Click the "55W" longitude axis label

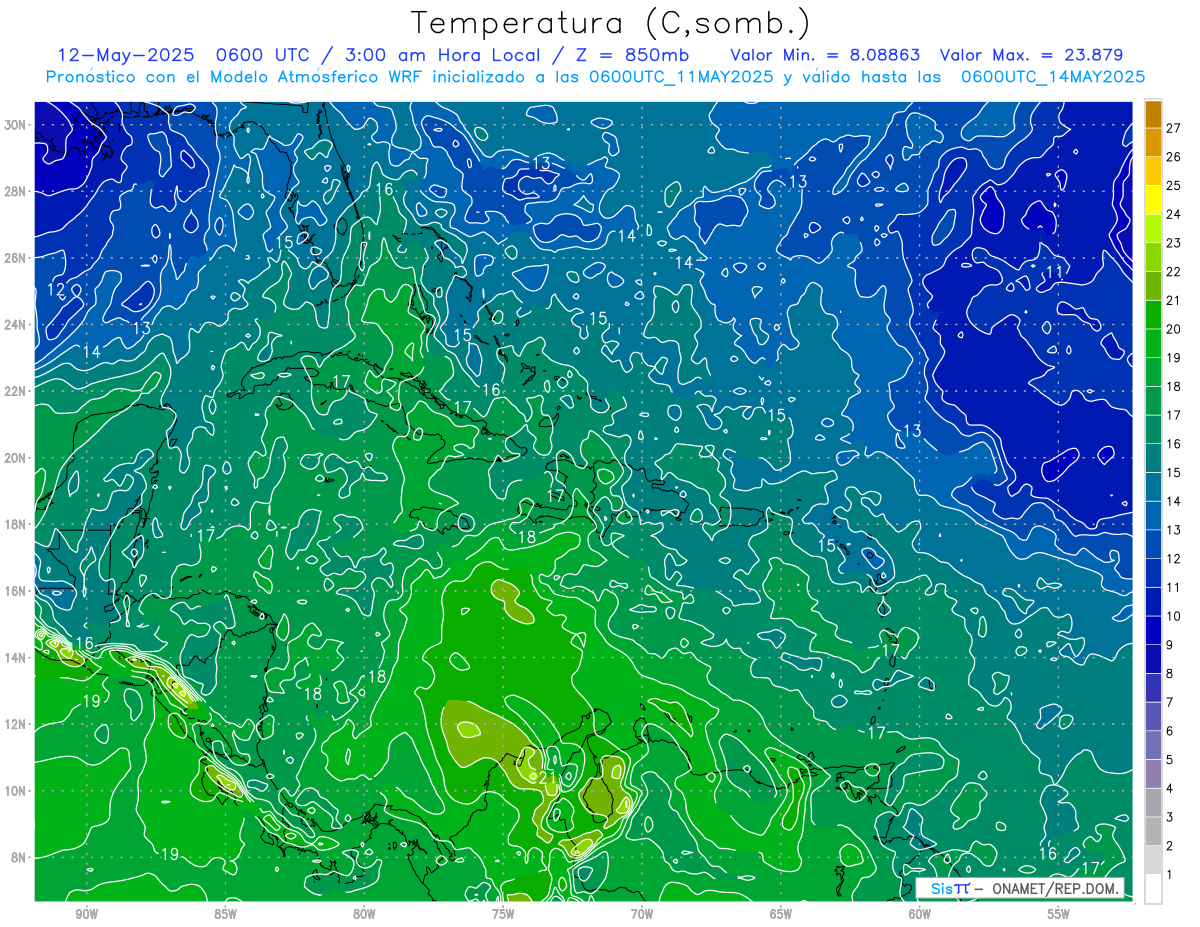pos(1059,914)
